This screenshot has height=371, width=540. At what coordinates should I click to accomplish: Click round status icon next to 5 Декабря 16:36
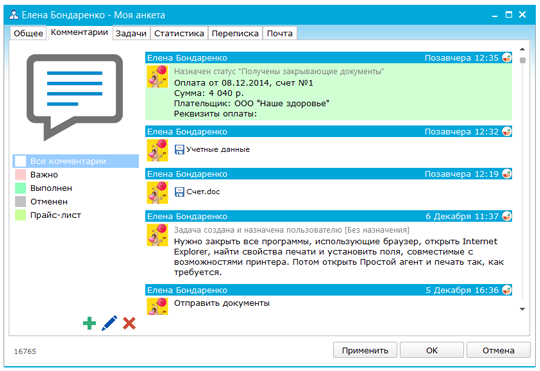click(x=507, y=290)
